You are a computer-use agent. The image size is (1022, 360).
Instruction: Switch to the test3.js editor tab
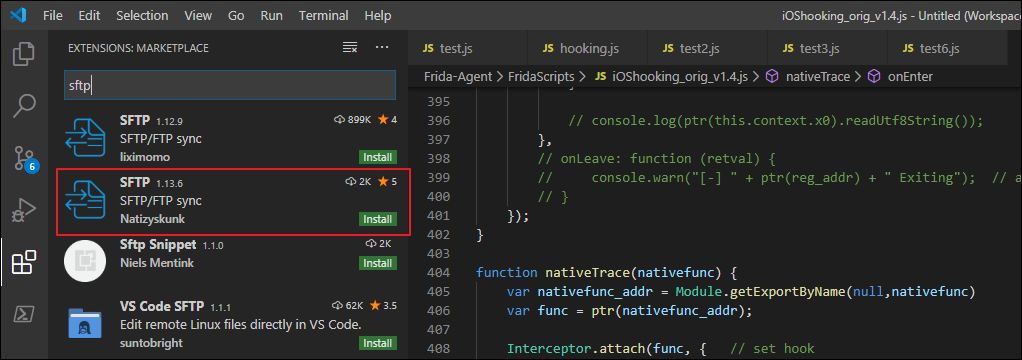click(826, 48)
